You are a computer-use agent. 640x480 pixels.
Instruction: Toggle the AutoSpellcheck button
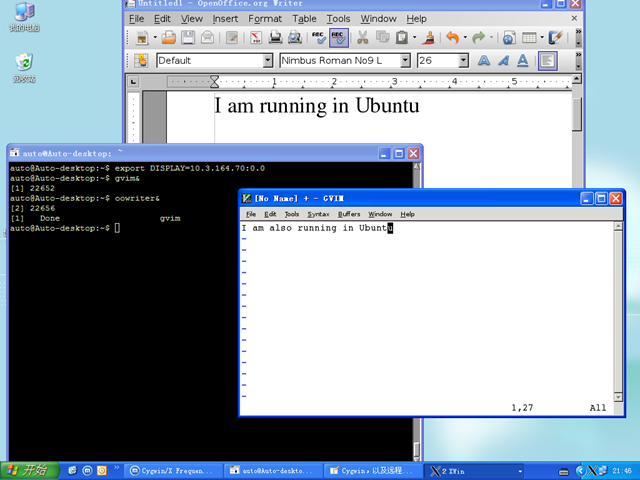339,38
